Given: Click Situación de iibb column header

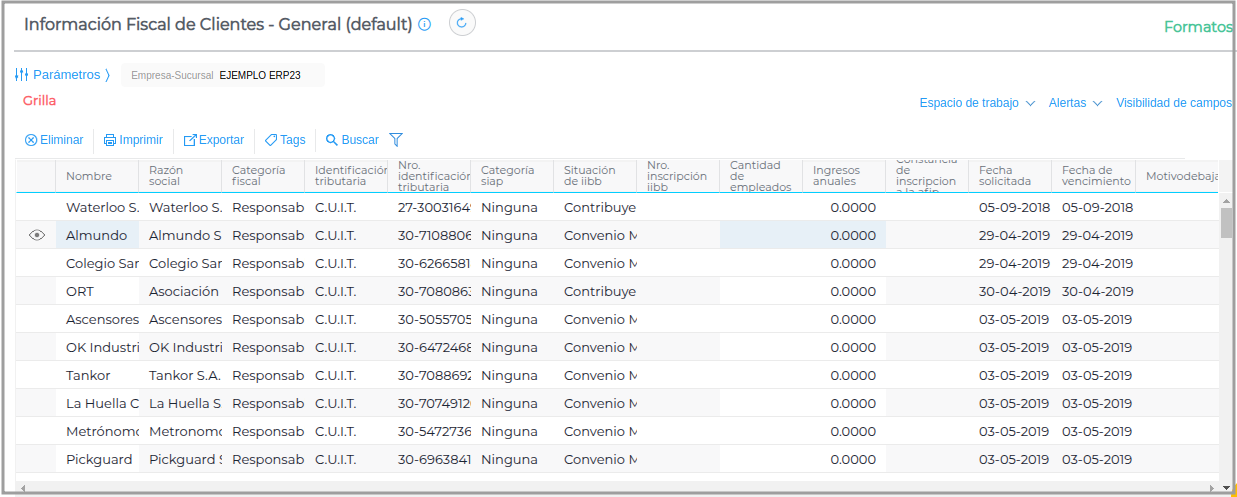Looking at the screenshot, I should click(x=595, y=176).
